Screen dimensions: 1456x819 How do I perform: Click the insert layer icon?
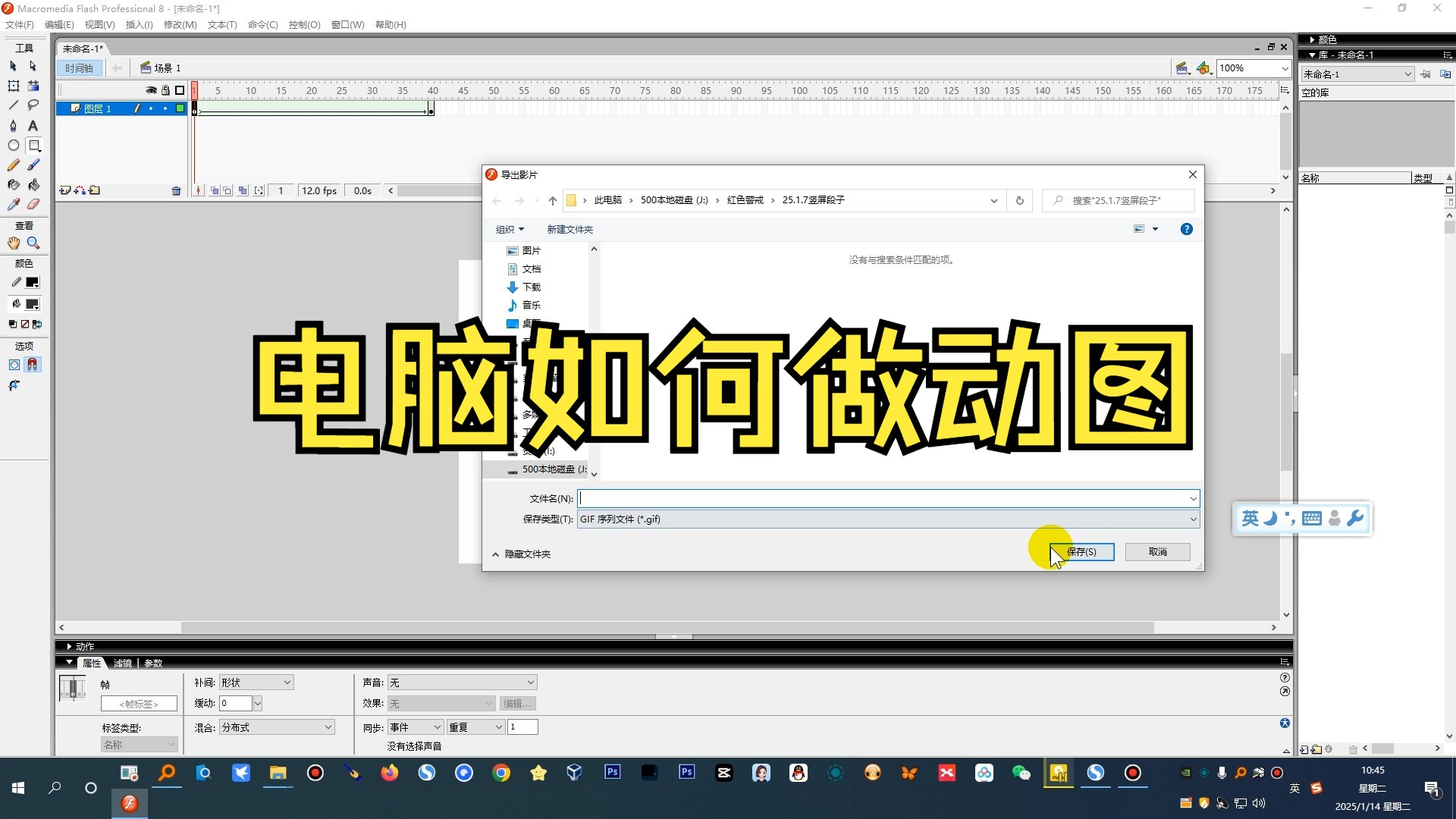coord(65,190)
